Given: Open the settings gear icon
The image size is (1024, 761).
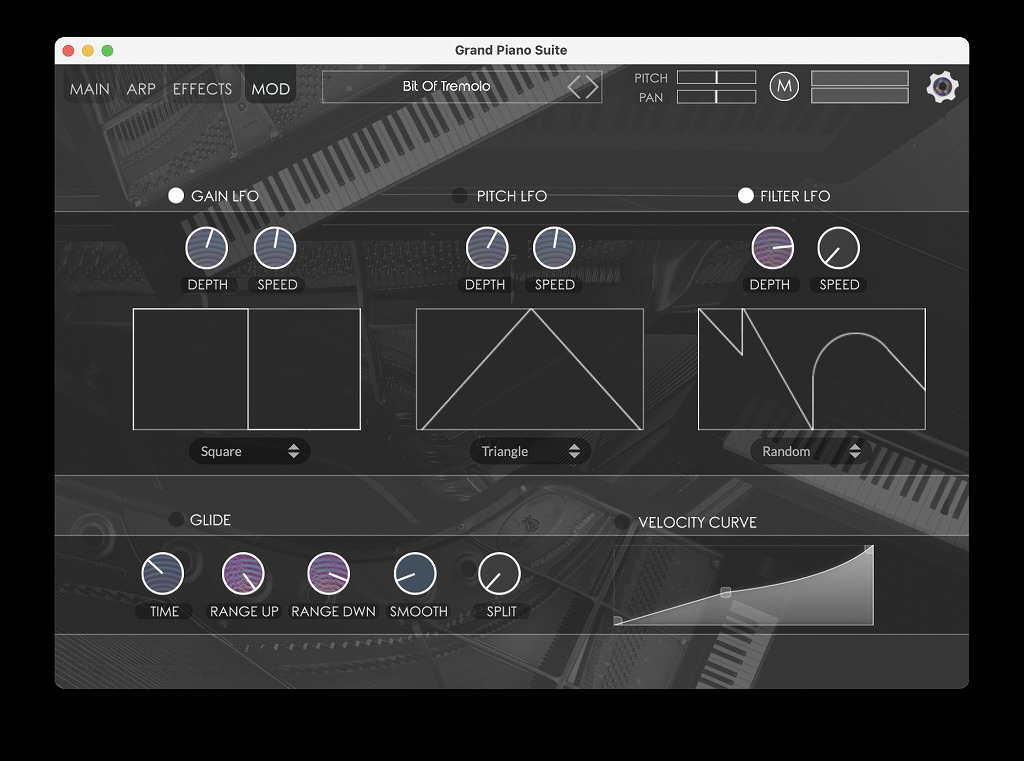Looking at the screenshot, I should 942,88.
